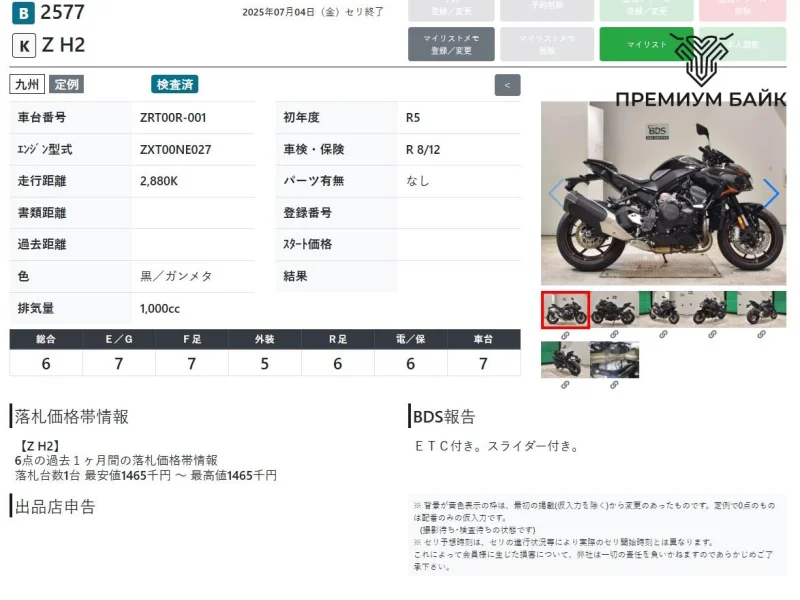Open link icon under fifth thumbnail
The image size is (800, 600).
pos(761,334)
